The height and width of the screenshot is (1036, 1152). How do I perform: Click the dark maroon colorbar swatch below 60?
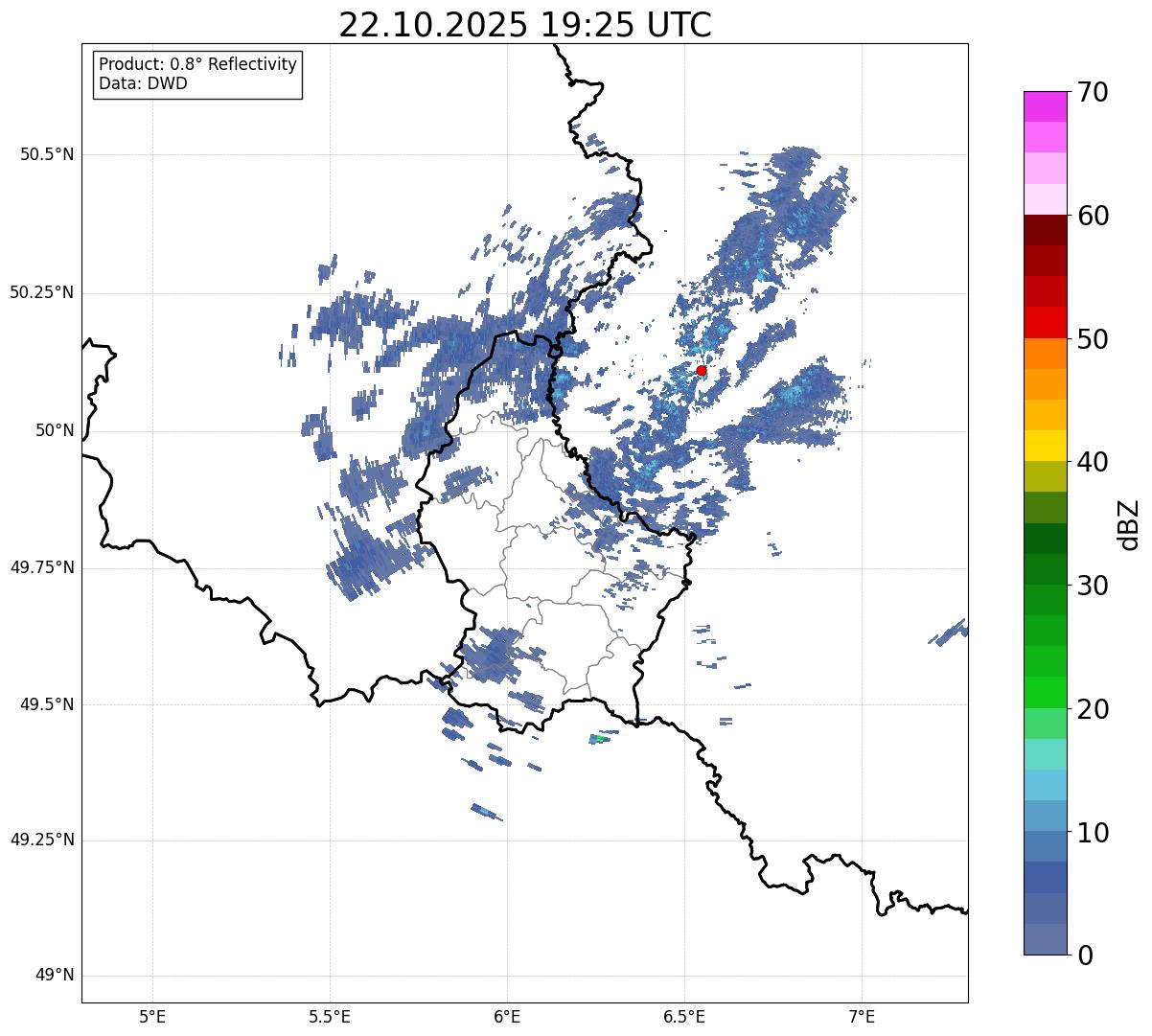(1045, 230)
